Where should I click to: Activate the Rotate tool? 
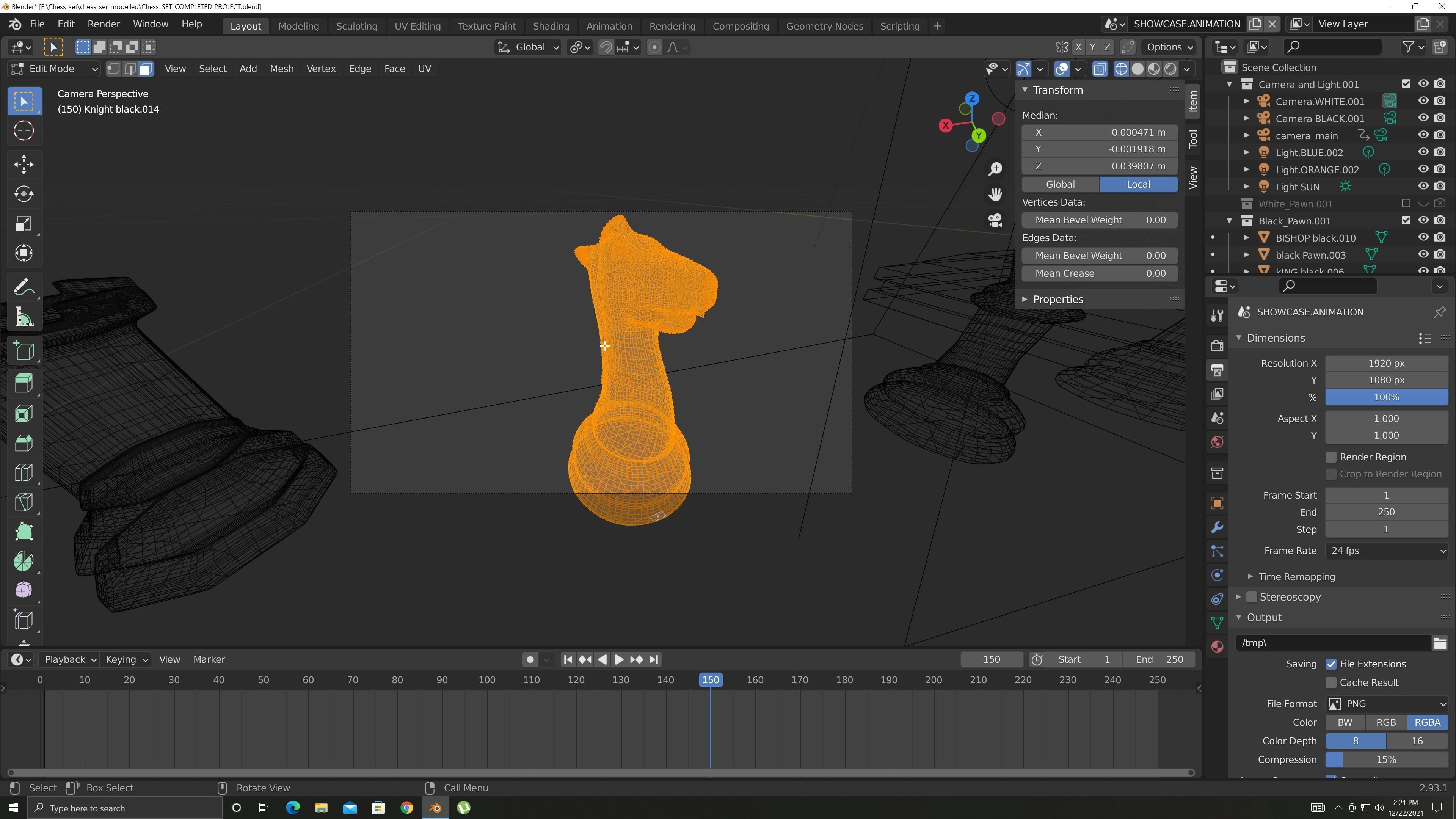[24, 194]
